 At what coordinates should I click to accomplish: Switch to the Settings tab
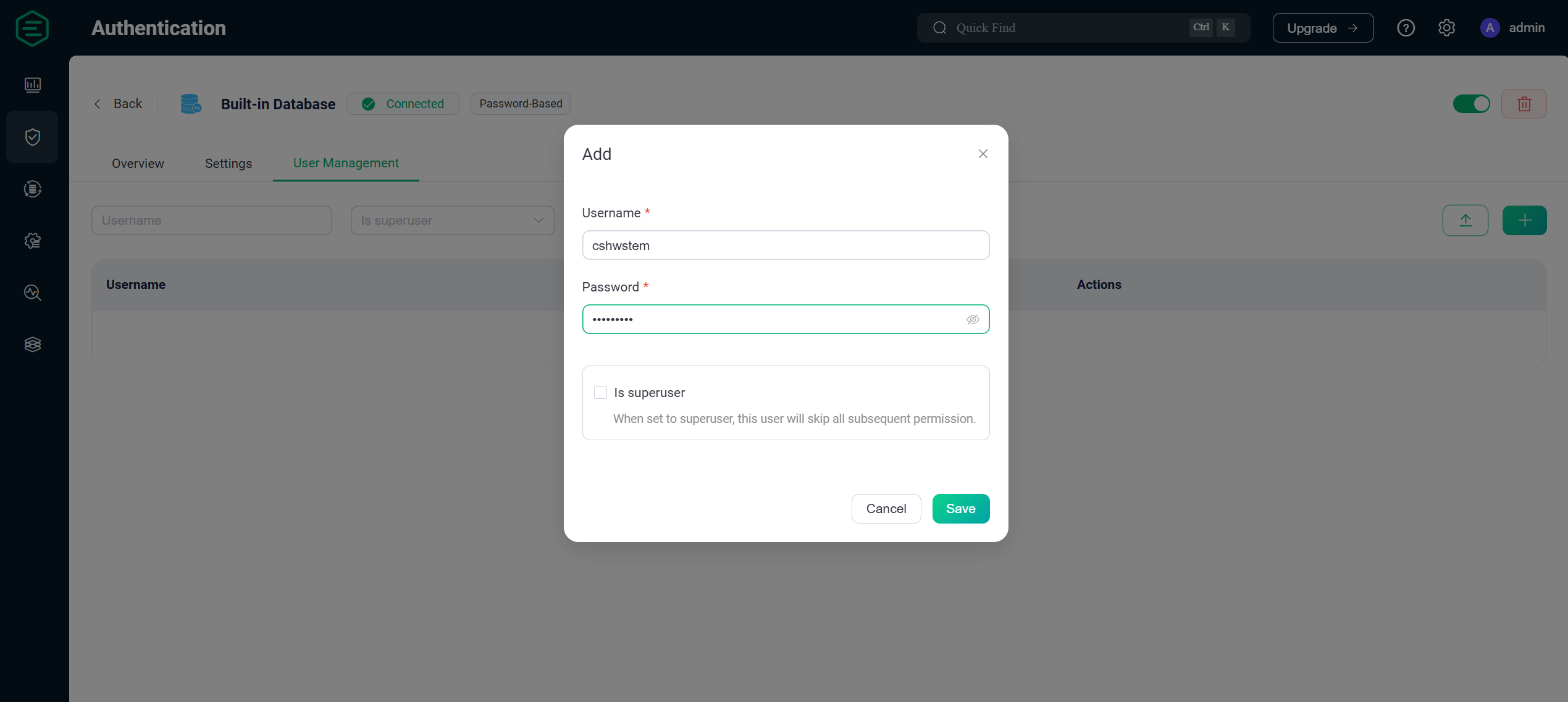click(x=228, y=163)
